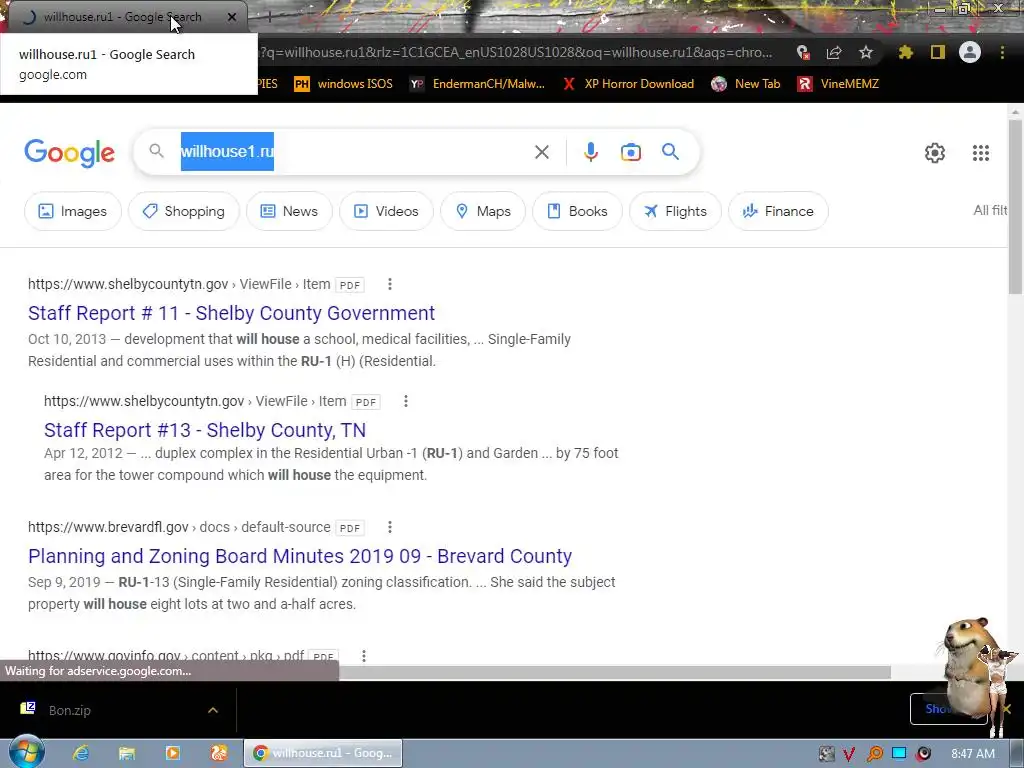Open the Google apps grid
The width and height of the screenshot is (1024, 768).
pyautogui.click(x=980, y=153)
